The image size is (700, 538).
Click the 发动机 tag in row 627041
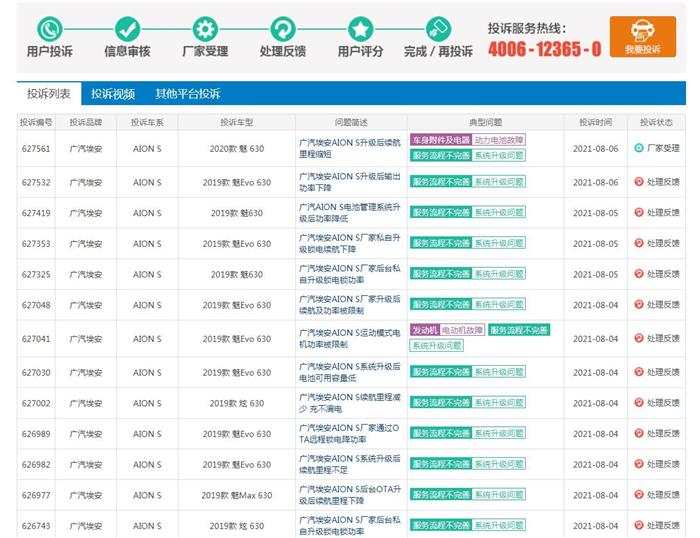pos(425,330)
